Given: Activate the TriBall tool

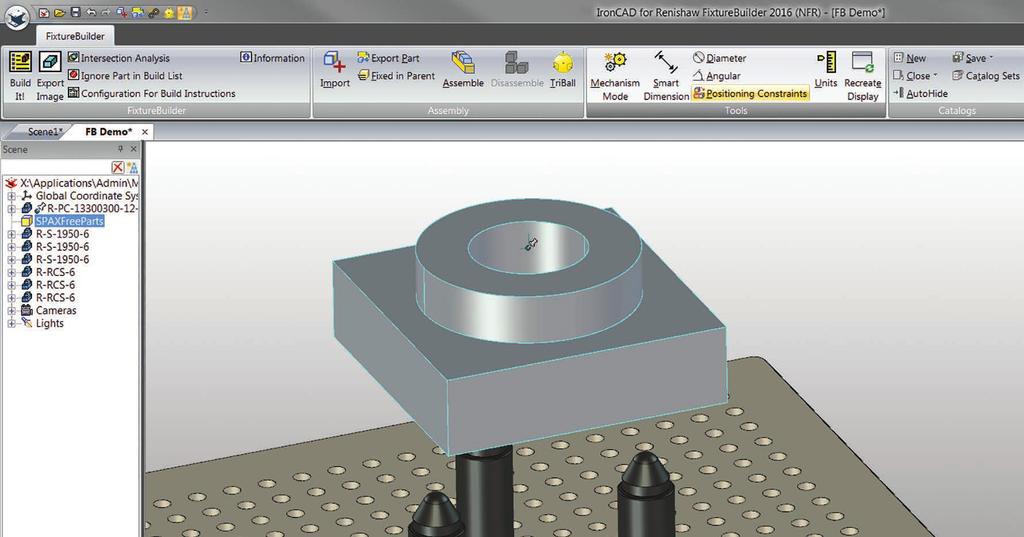Looking at the screenshot, I should click(563, 70).
